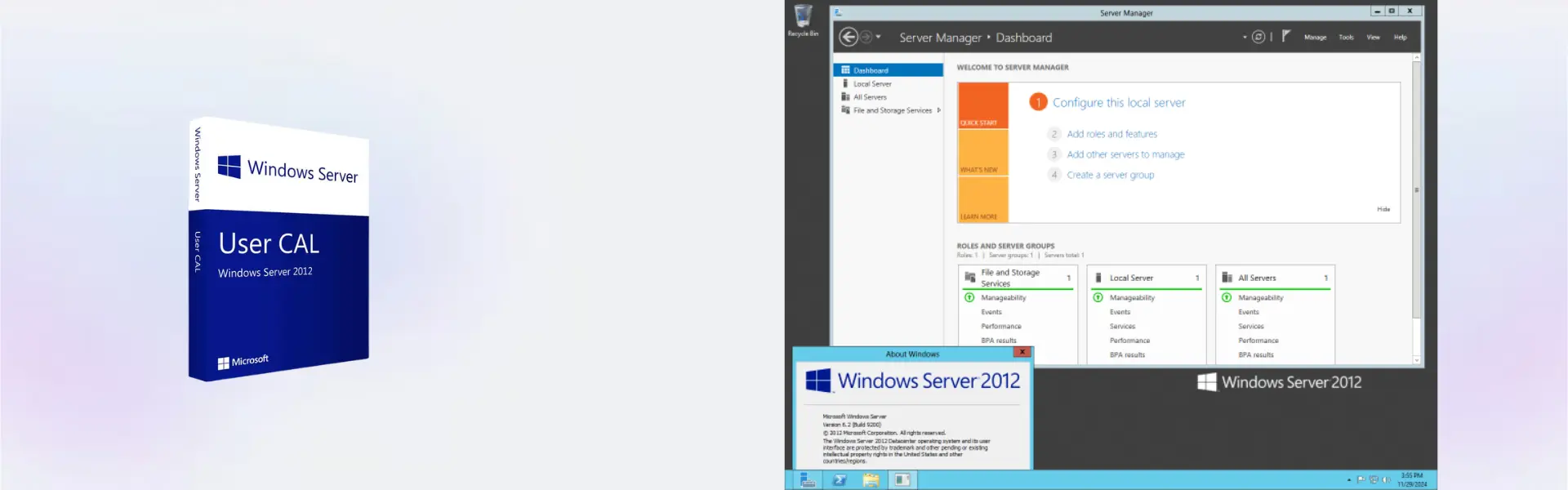Maximize the Server Manager window
This screenshot has height=490, width=1568.
coord(1392,11)
